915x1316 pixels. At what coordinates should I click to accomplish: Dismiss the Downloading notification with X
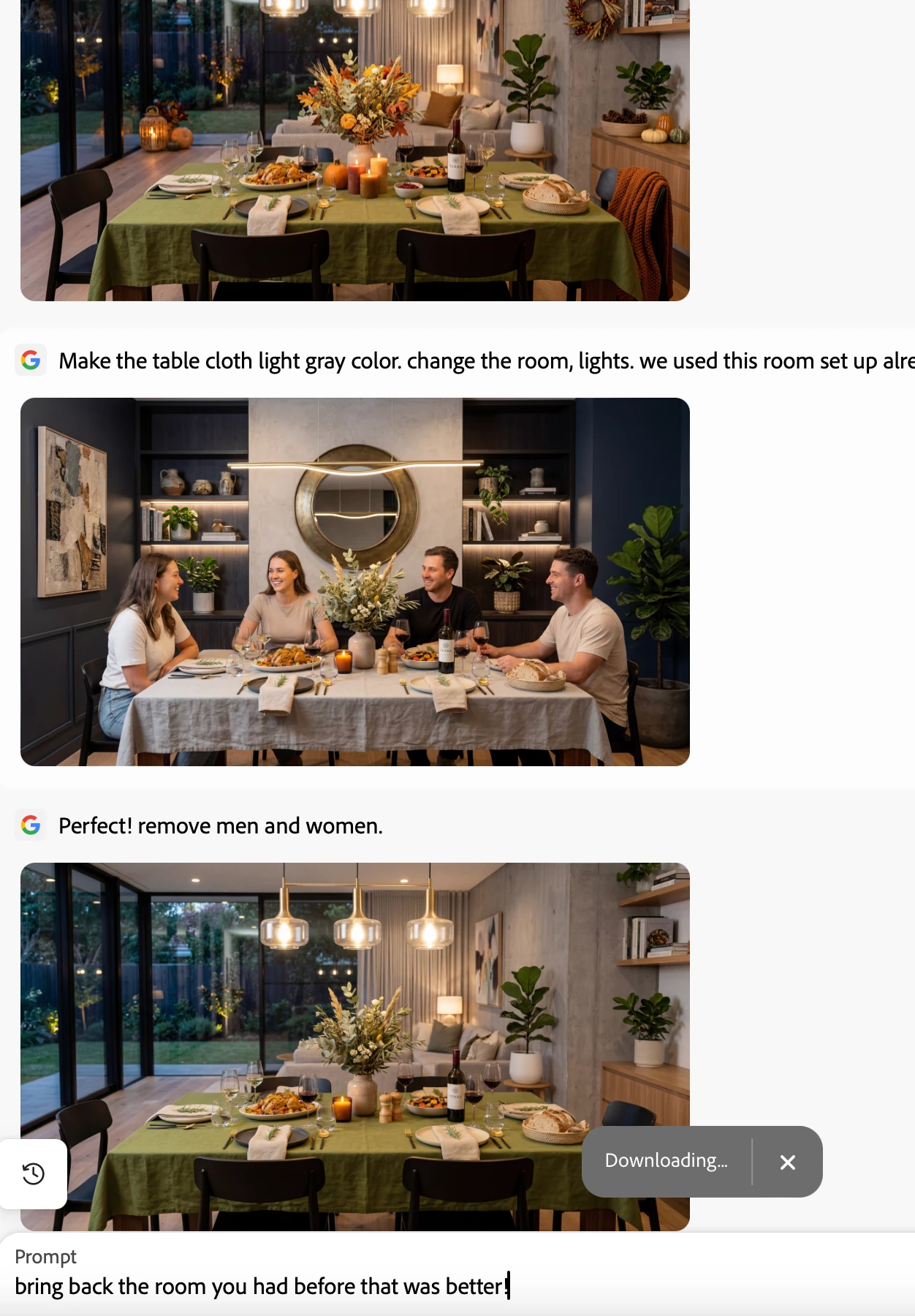click(x=787, y=1162)
